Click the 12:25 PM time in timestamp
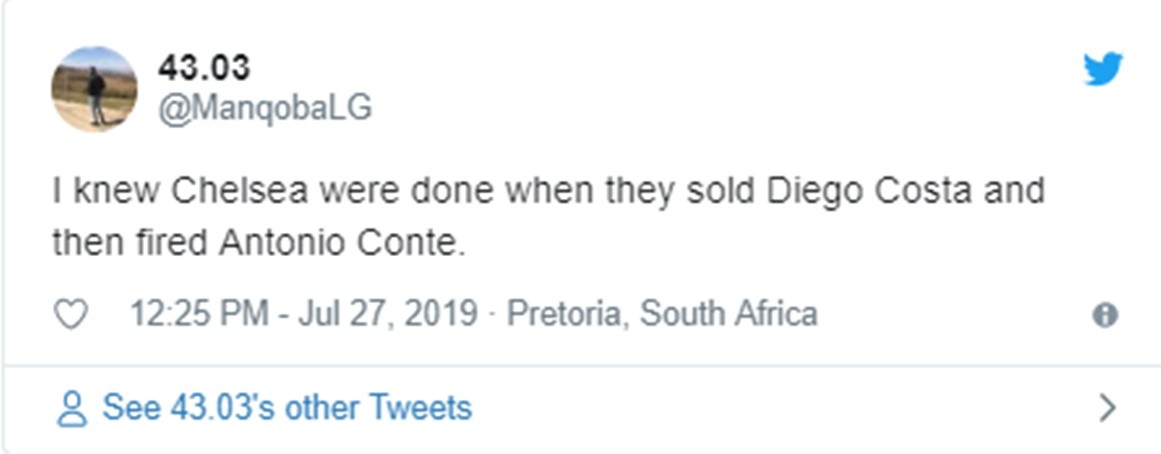This screenshot has width=1161, height=454. pos(200,314)
